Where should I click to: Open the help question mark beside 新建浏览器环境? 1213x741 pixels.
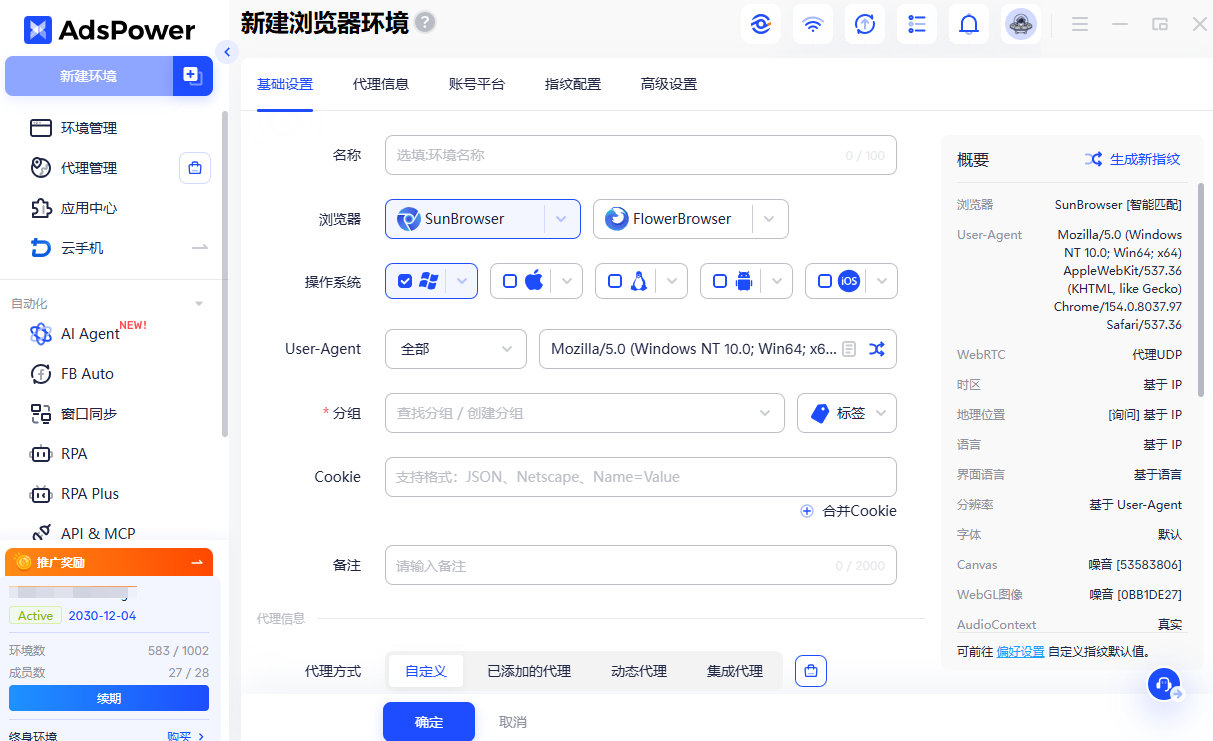[x=425, y=22]
